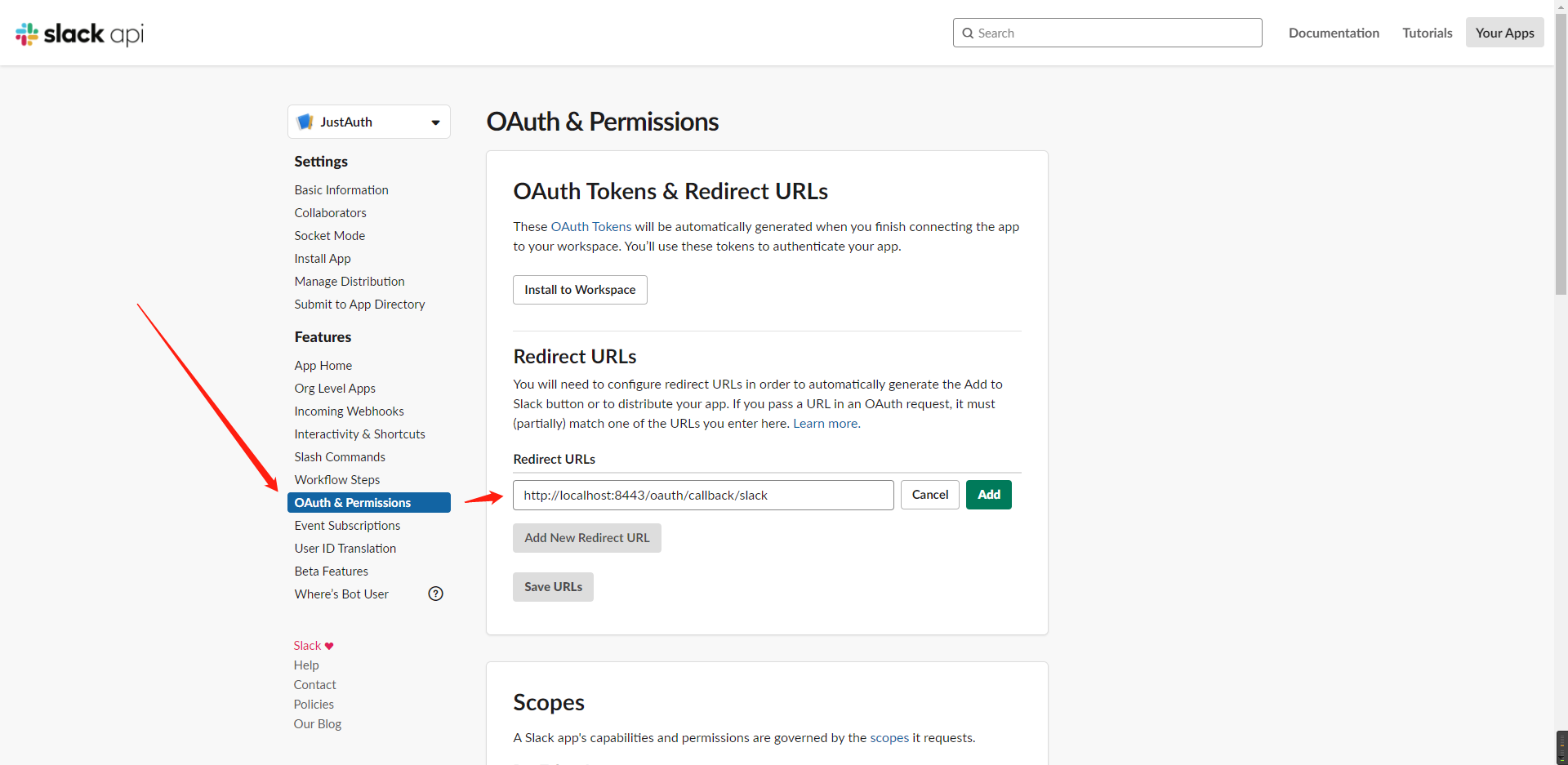Cancel the redirect URL entry
1568x765 pixels.
coord(930,495)
